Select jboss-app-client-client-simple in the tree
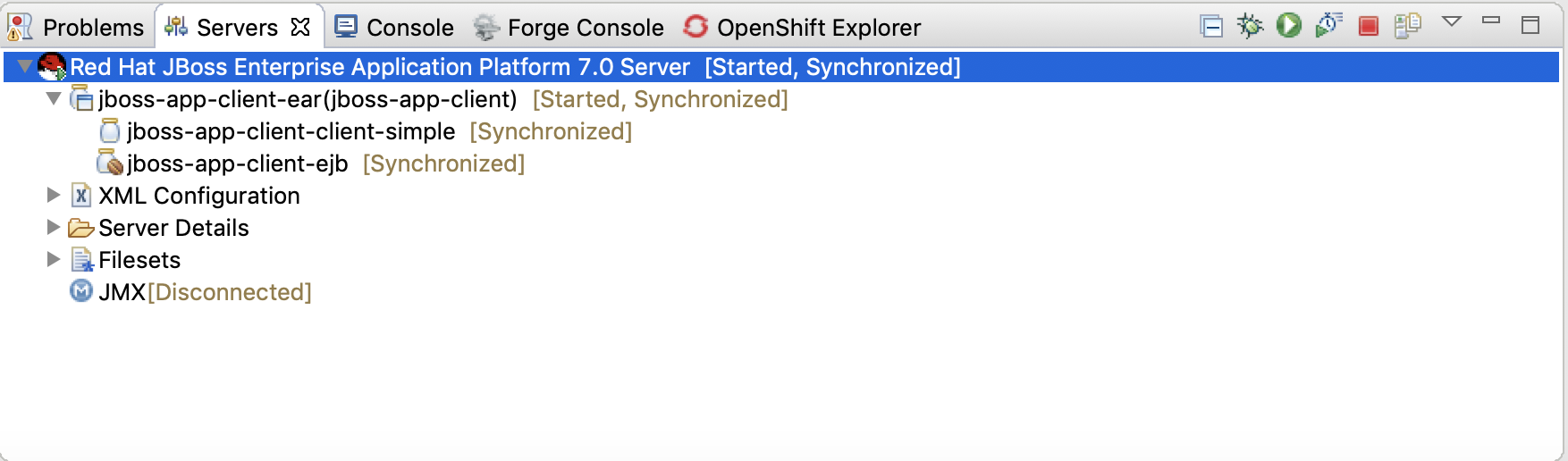 pos(291,131)
